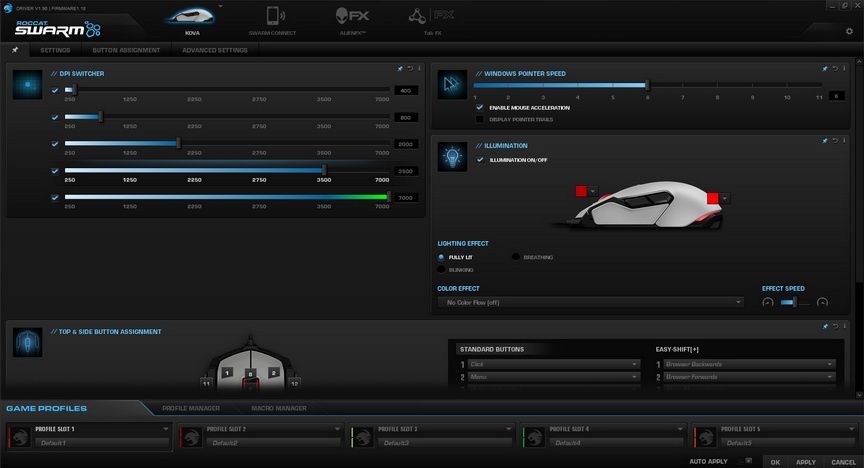The height and width of the screenshot is (468, 864).
Task: Pin the DPI Switcher panel
Action: pos(400,68)
